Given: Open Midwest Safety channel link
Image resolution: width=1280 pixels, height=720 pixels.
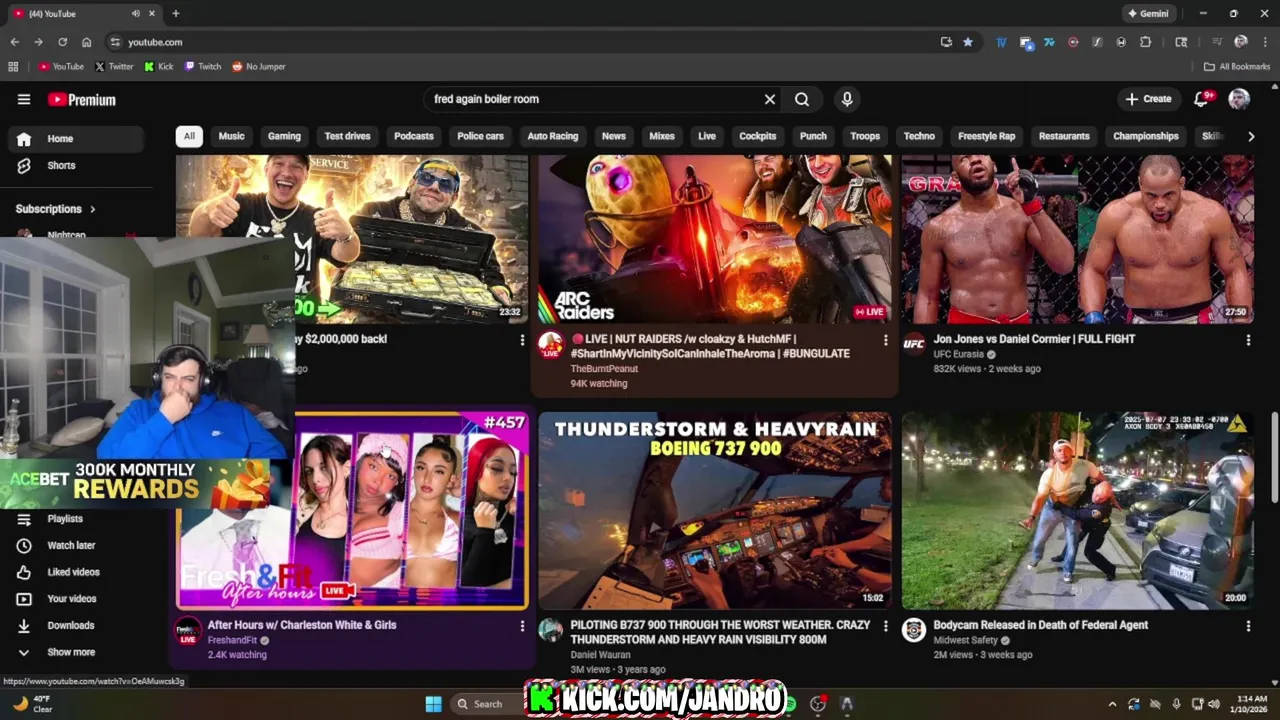Looking at the screenshot, I should pyautogui.click(x=965, y=640).
